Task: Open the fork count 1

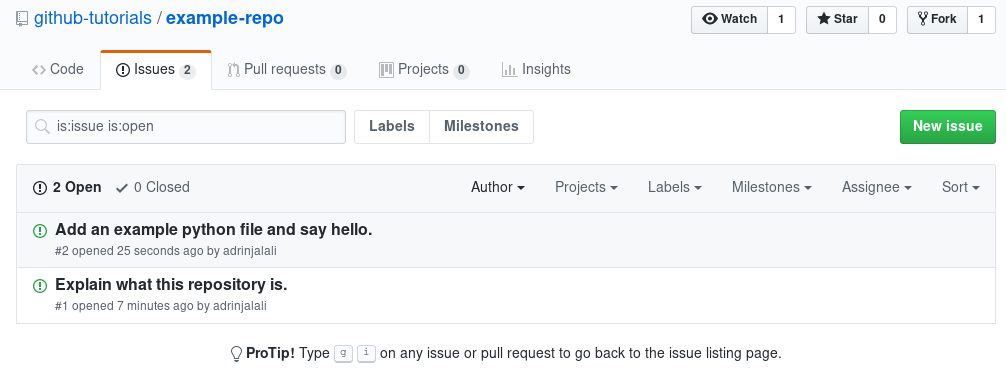Action: [x=981, y=19]
